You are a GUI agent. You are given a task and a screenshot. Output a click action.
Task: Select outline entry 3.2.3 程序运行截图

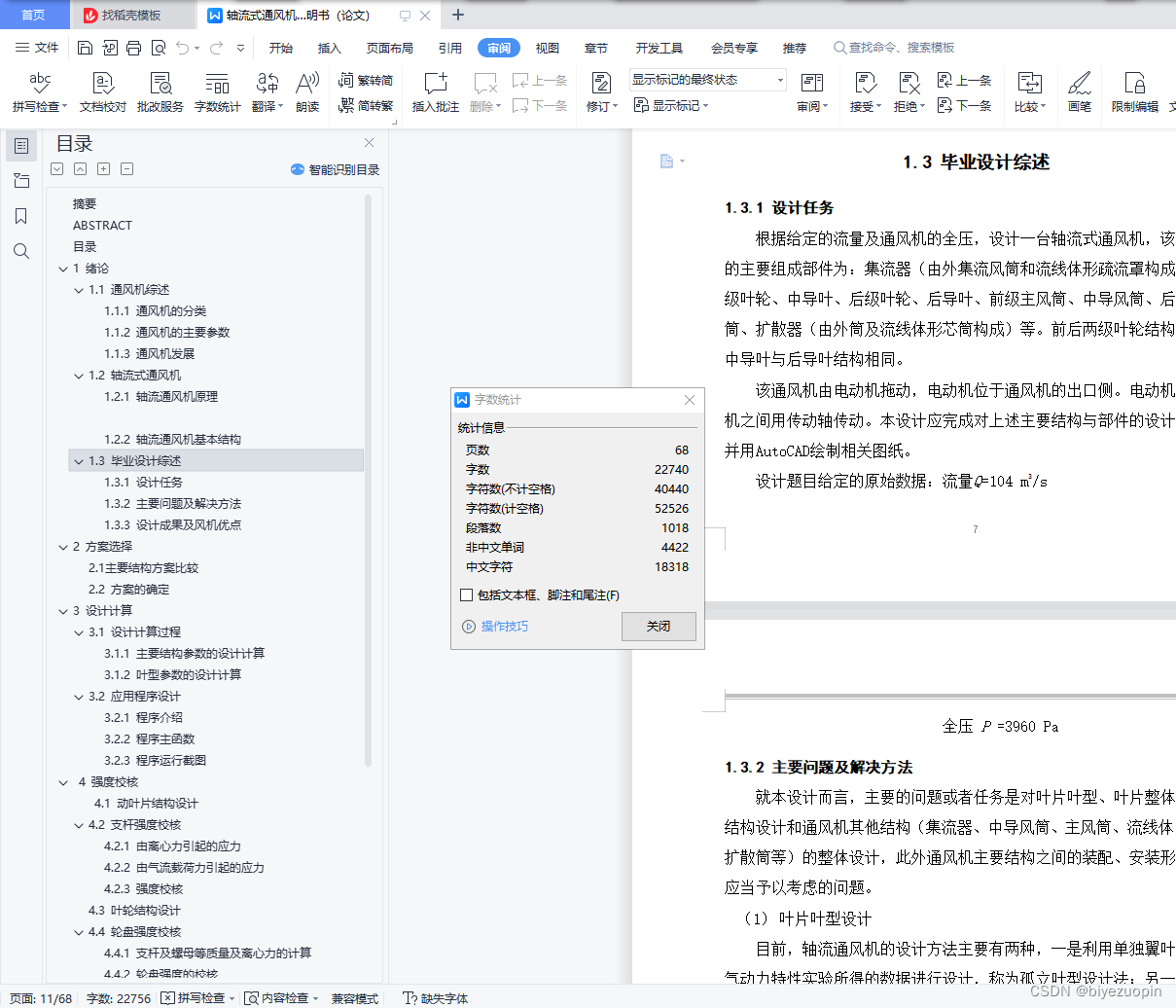tap(156, 761)
